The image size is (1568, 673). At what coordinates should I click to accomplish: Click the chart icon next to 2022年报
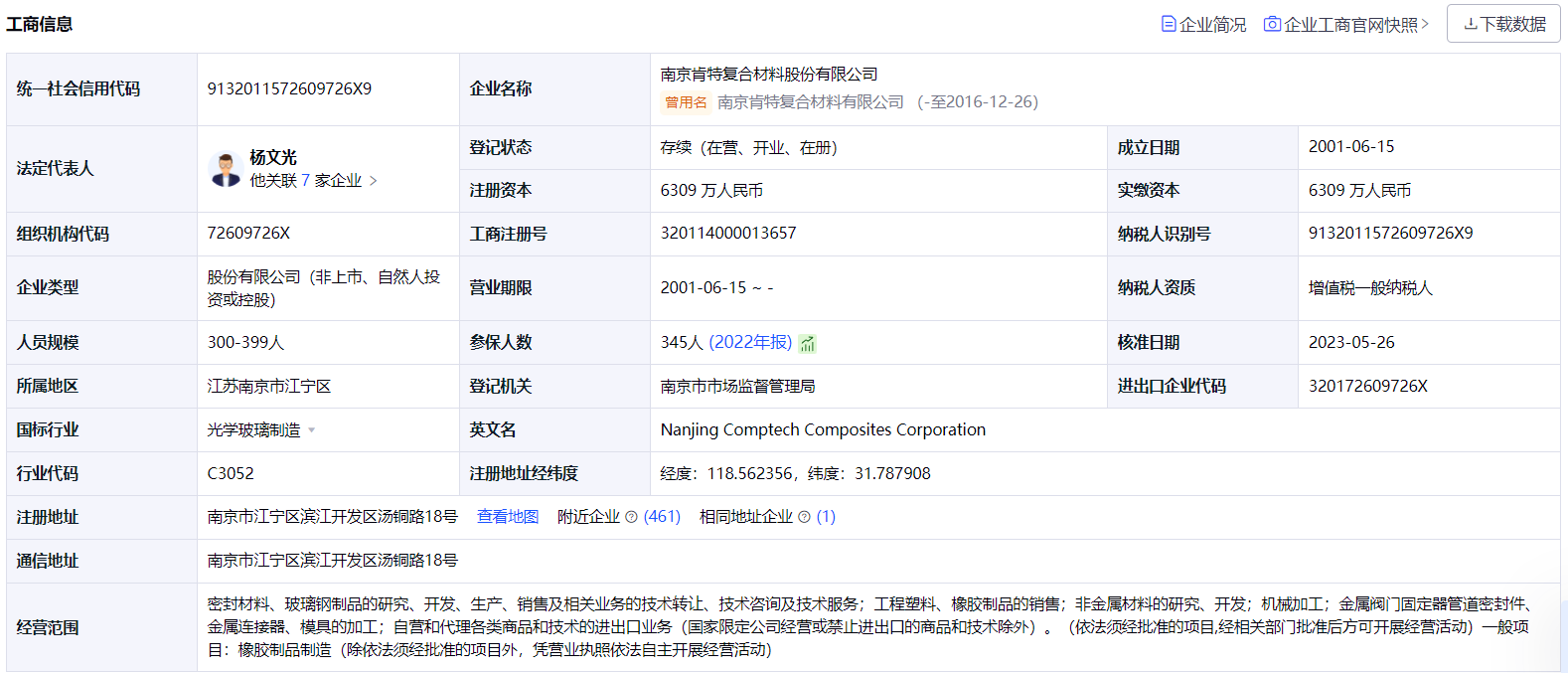point(808,343)
